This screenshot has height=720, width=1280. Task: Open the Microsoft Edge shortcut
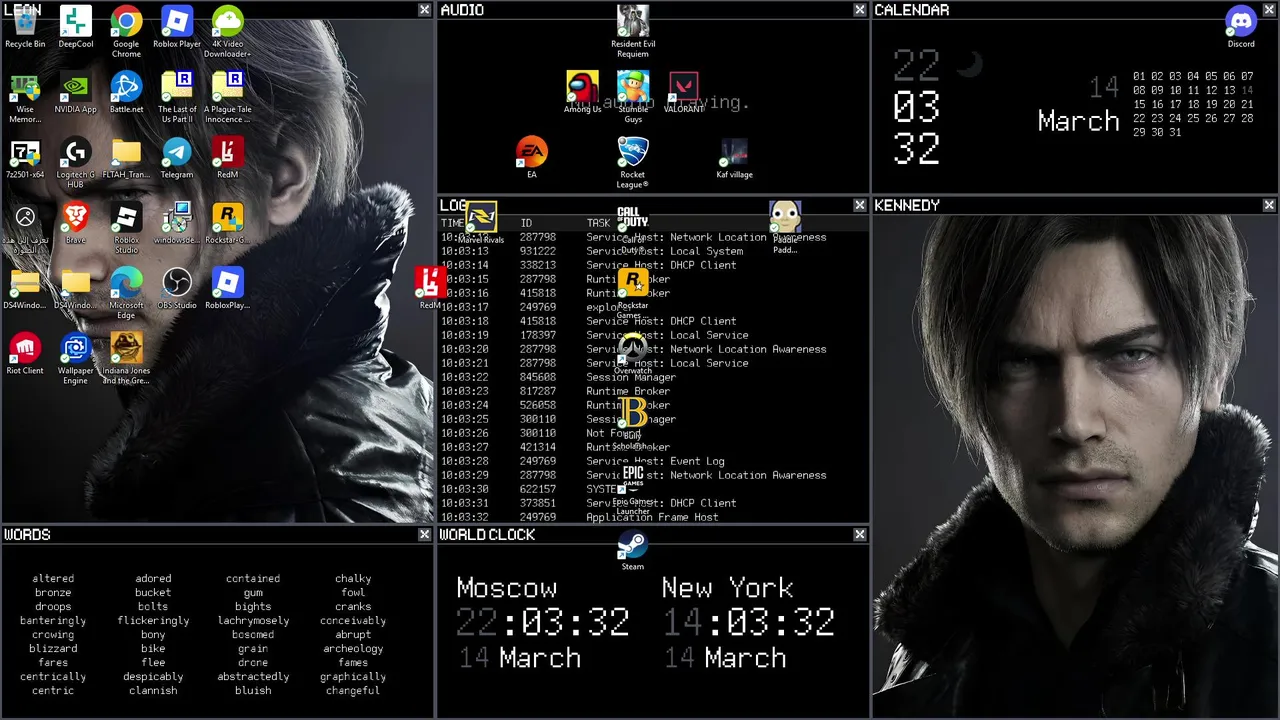pos(126,293)
